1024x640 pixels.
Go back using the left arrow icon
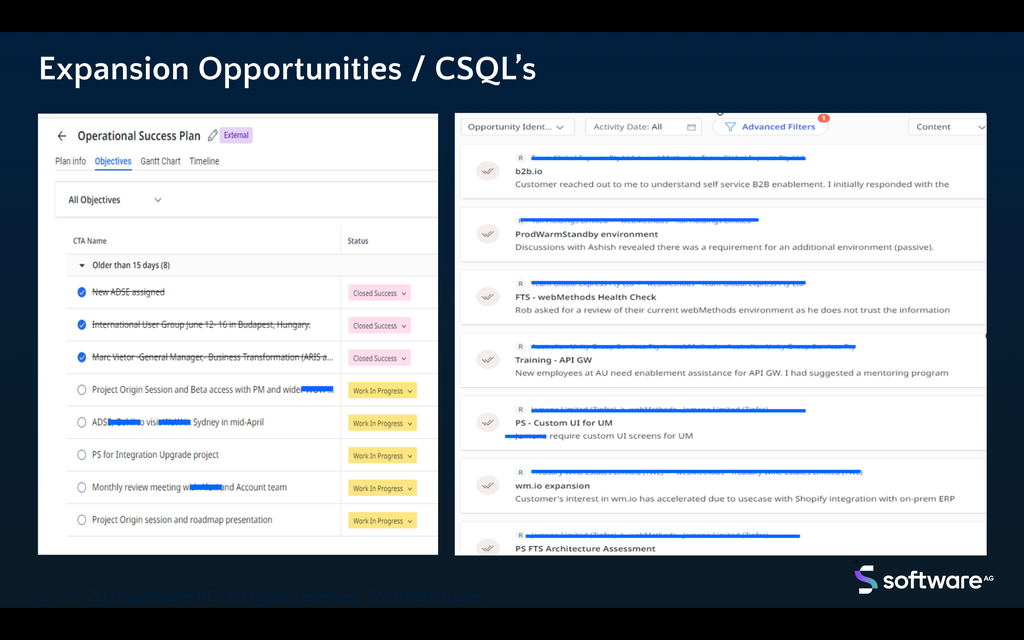click(62, 136)
